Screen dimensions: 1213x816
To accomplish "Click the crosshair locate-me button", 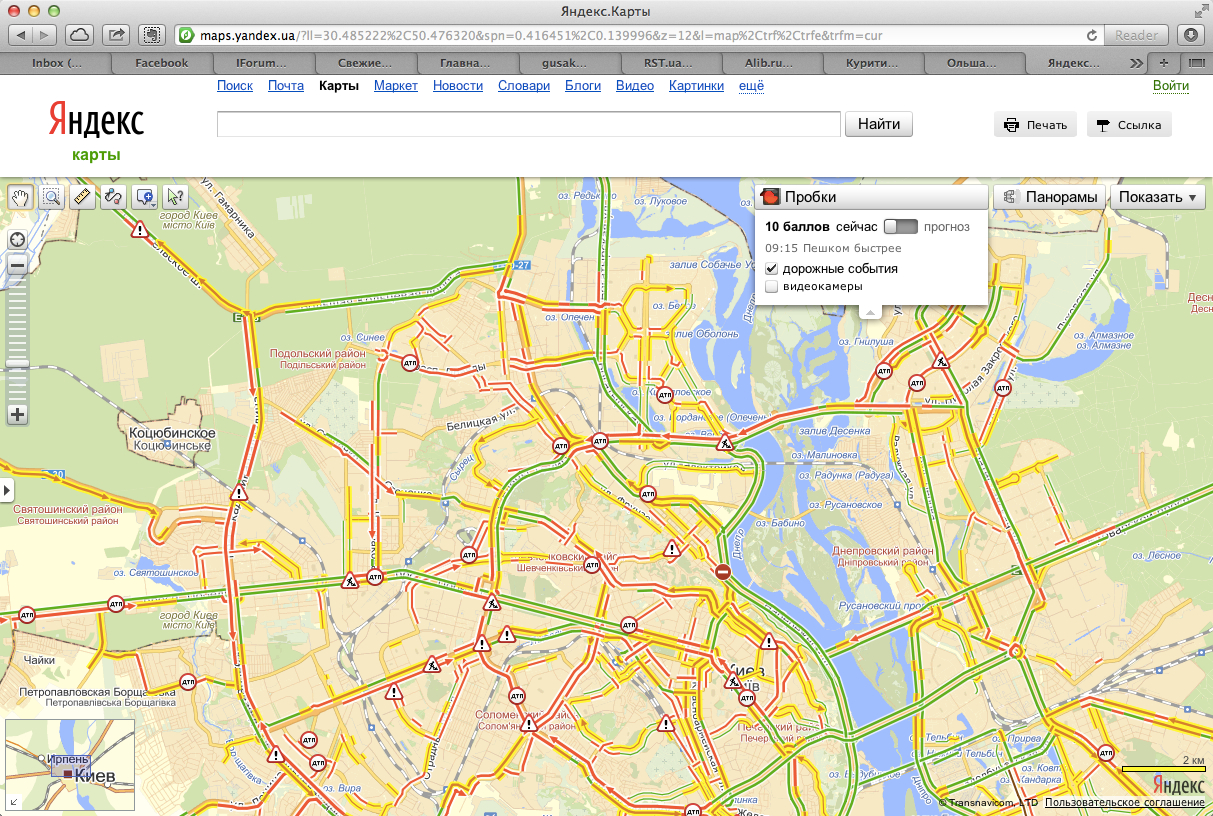I will (17, 240).
